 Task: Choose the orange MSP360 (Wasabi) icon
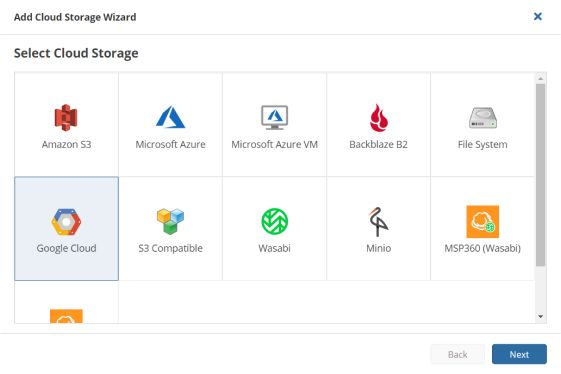coord(483,222)
